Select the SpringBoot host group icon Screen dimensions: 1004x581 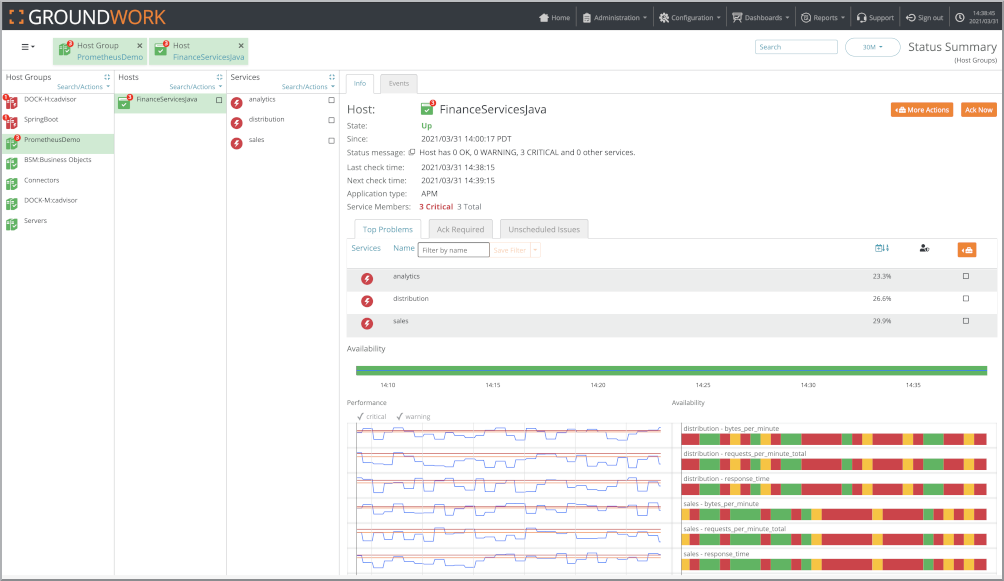click(11, 121)
